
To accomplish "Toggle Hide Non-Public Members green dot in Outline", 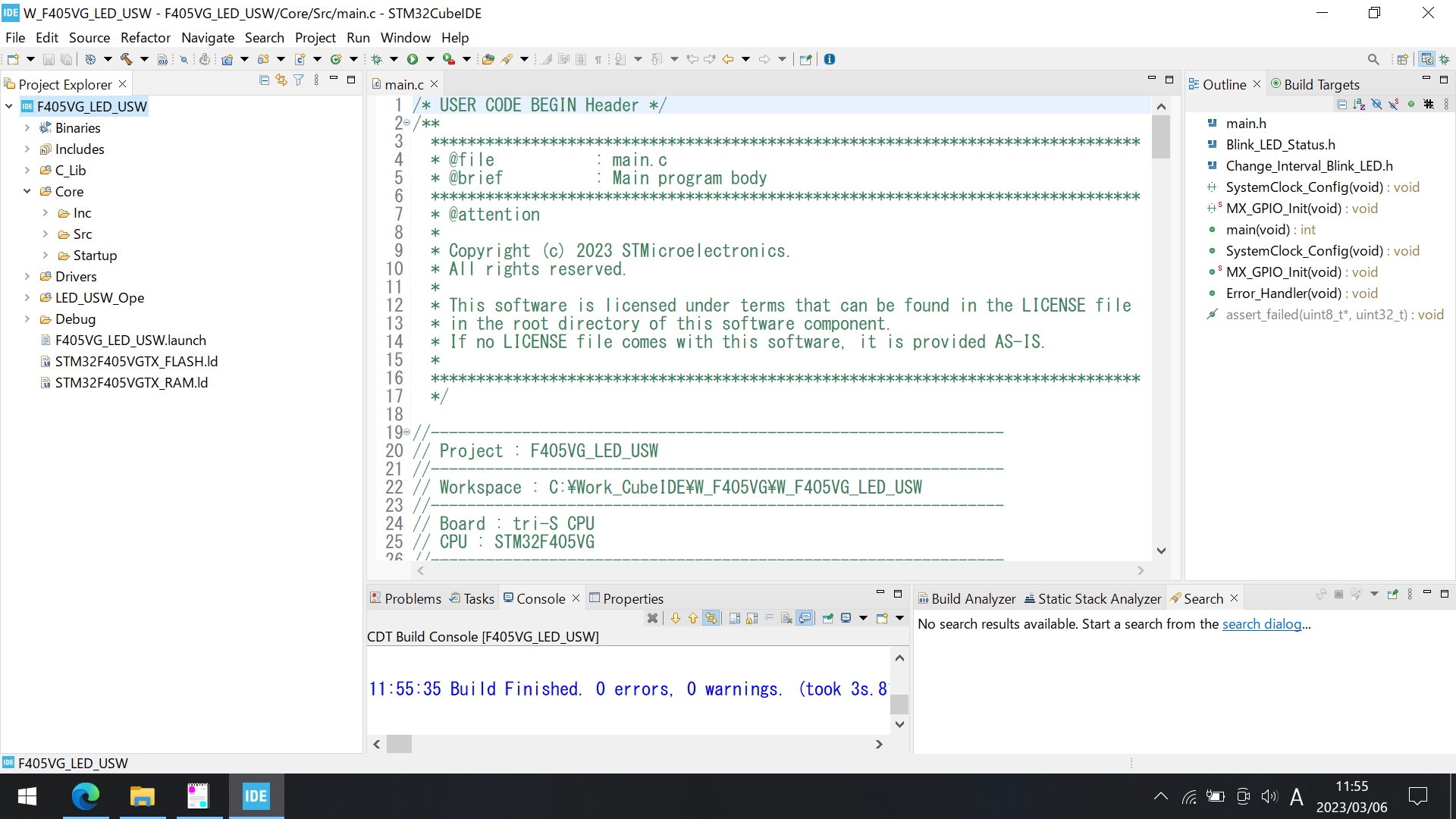I will [x=1411, y=105].
